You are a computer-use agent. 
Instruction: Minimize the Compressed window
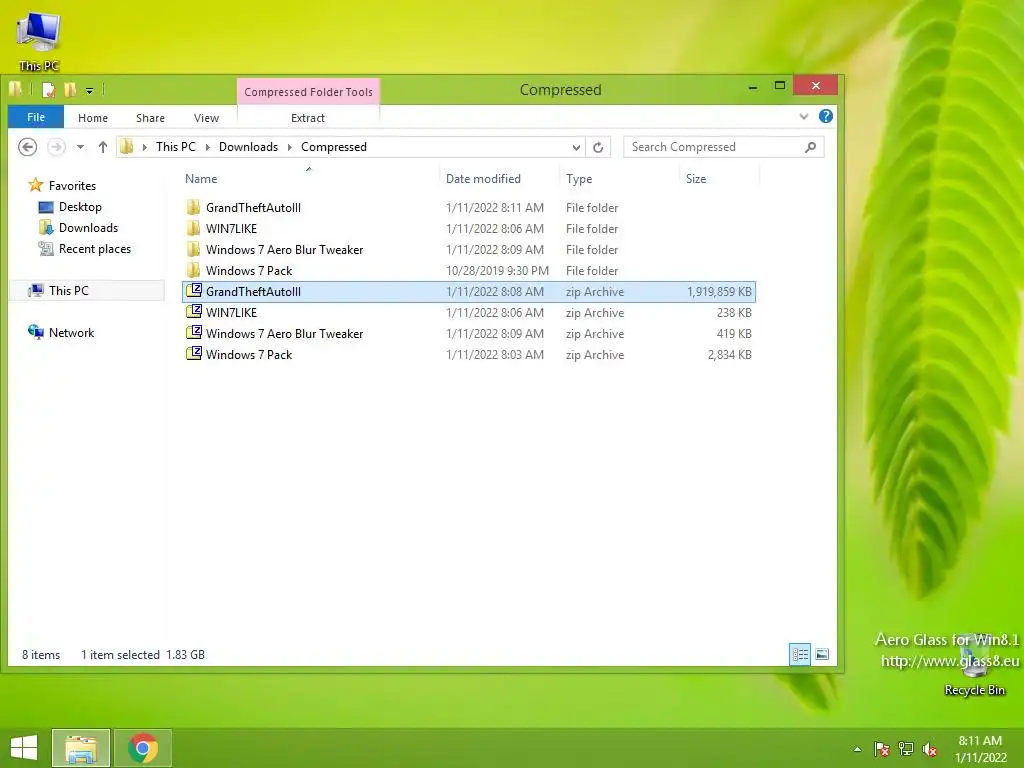(x=753, y=86)
